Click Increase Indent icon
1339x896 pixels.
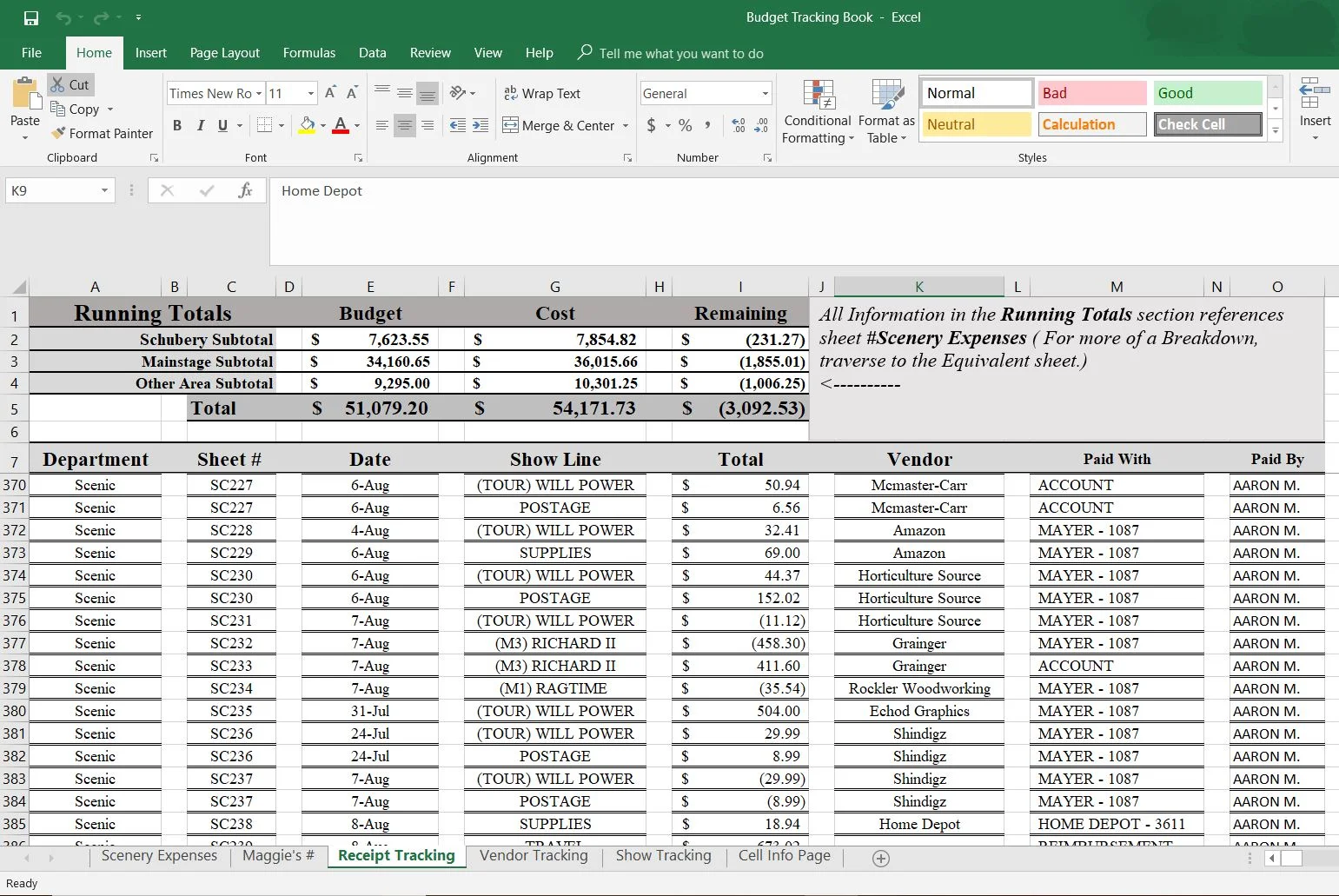(480, 125)
